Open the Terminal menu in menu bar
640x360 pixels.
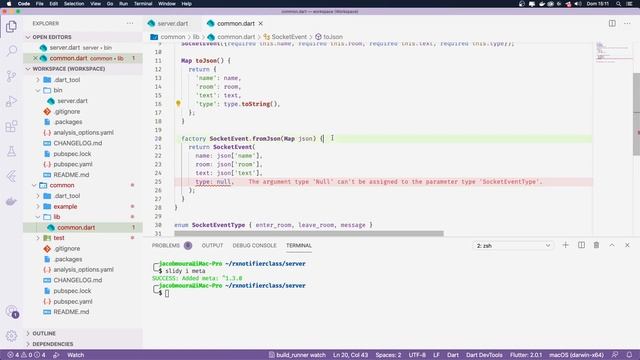click(143, 4)
